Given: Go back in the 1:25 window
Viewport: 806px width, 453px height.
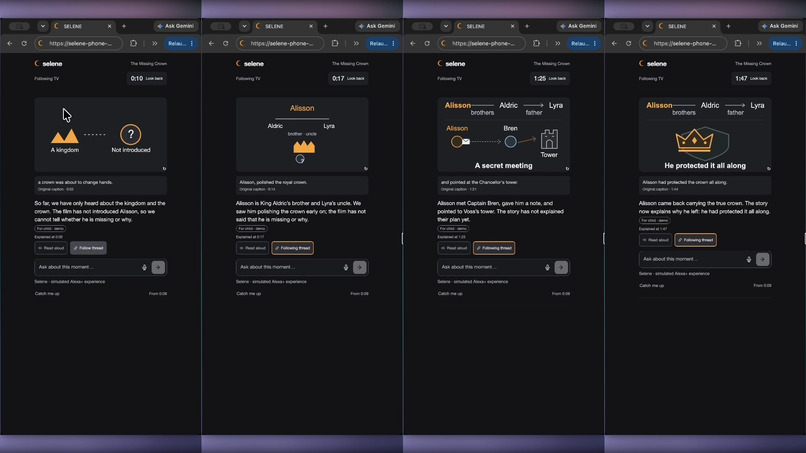Looking at the screenshot, I should pyautogui.click(x=413, y=44).
